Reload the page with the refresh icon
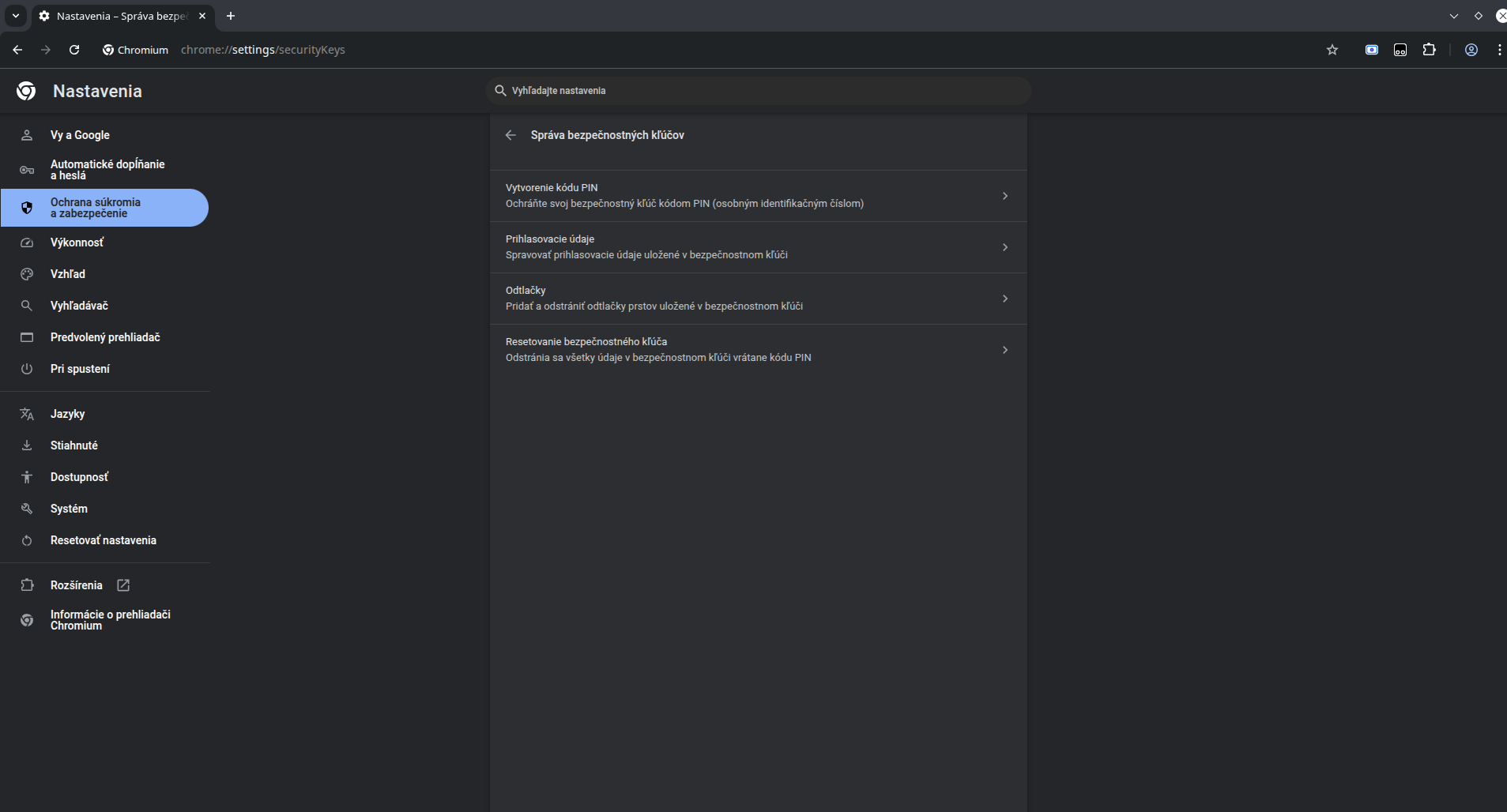1507x812 pixels. pyautogui.click(x=74, y=50)
